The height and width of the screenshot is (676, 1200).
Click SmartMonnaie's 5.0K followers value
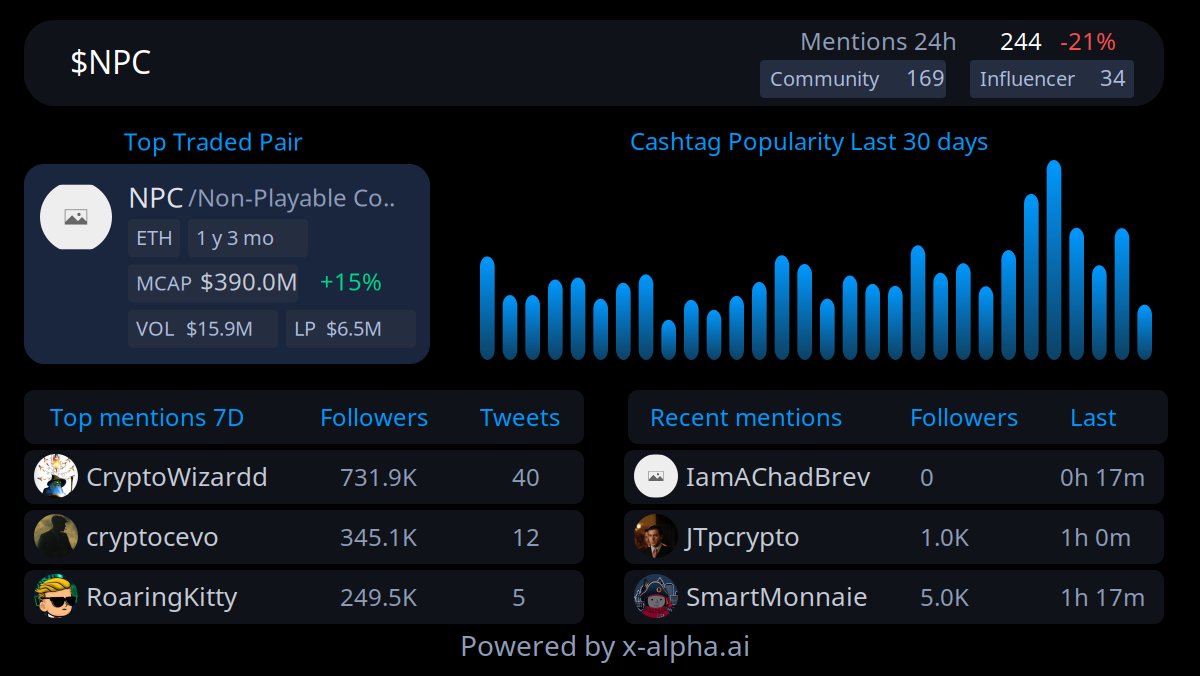945,598
